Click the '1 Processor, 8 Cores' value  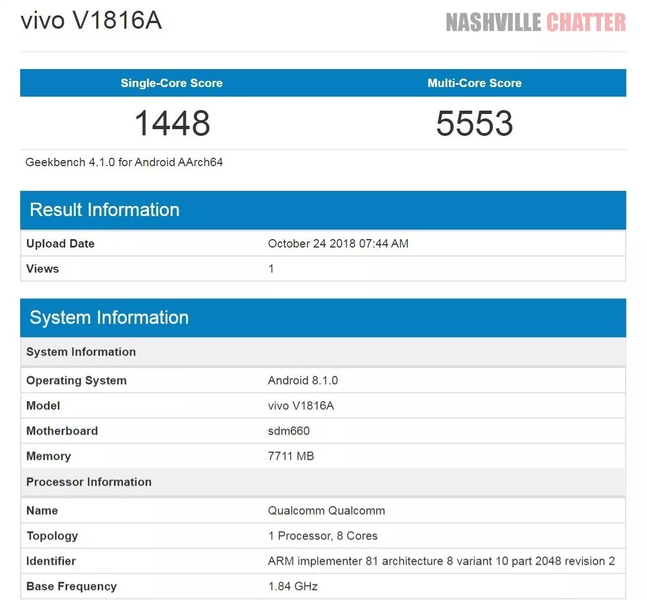point(323,536)
